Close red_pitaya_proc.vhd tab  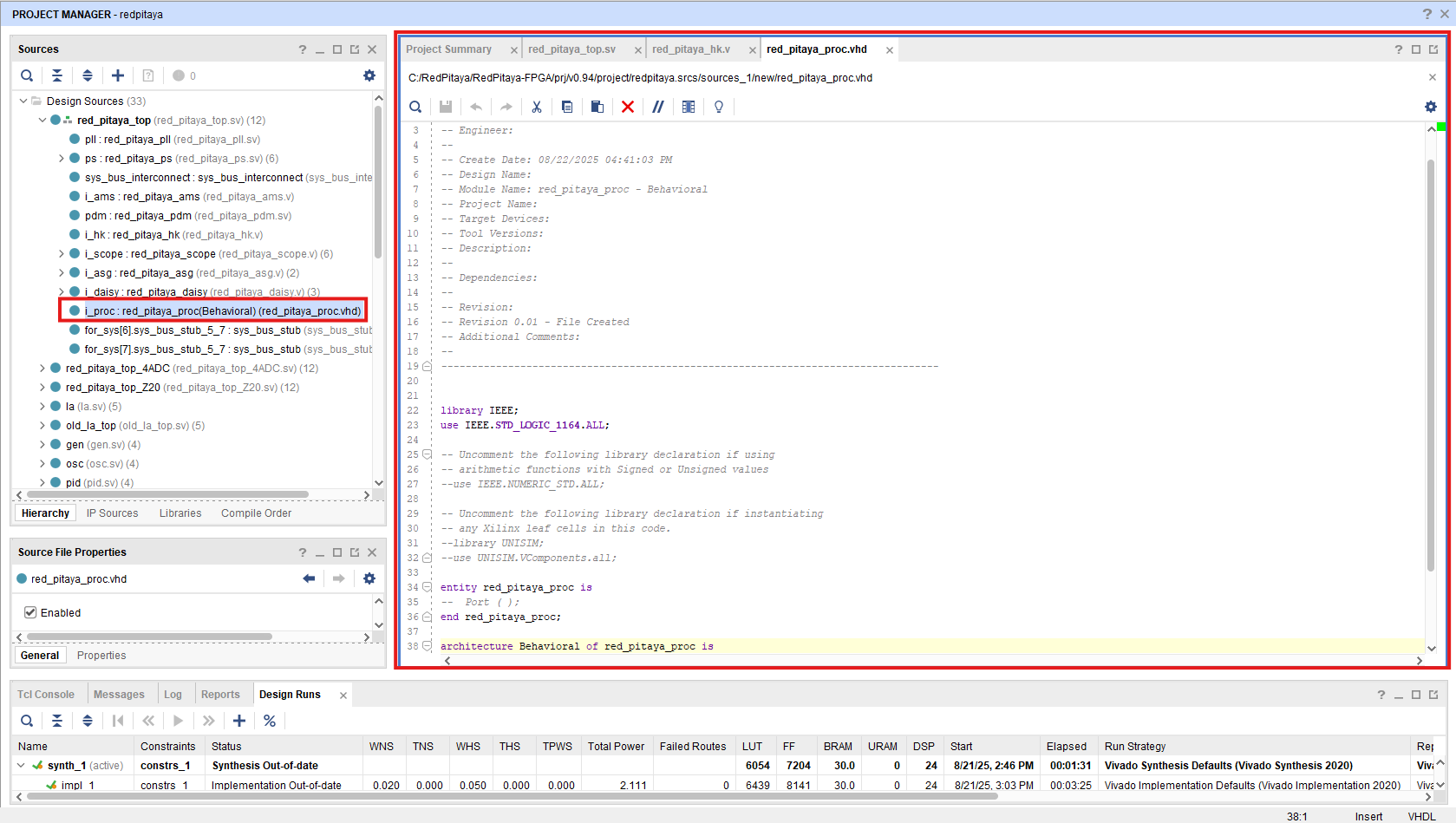click(890, 50)
